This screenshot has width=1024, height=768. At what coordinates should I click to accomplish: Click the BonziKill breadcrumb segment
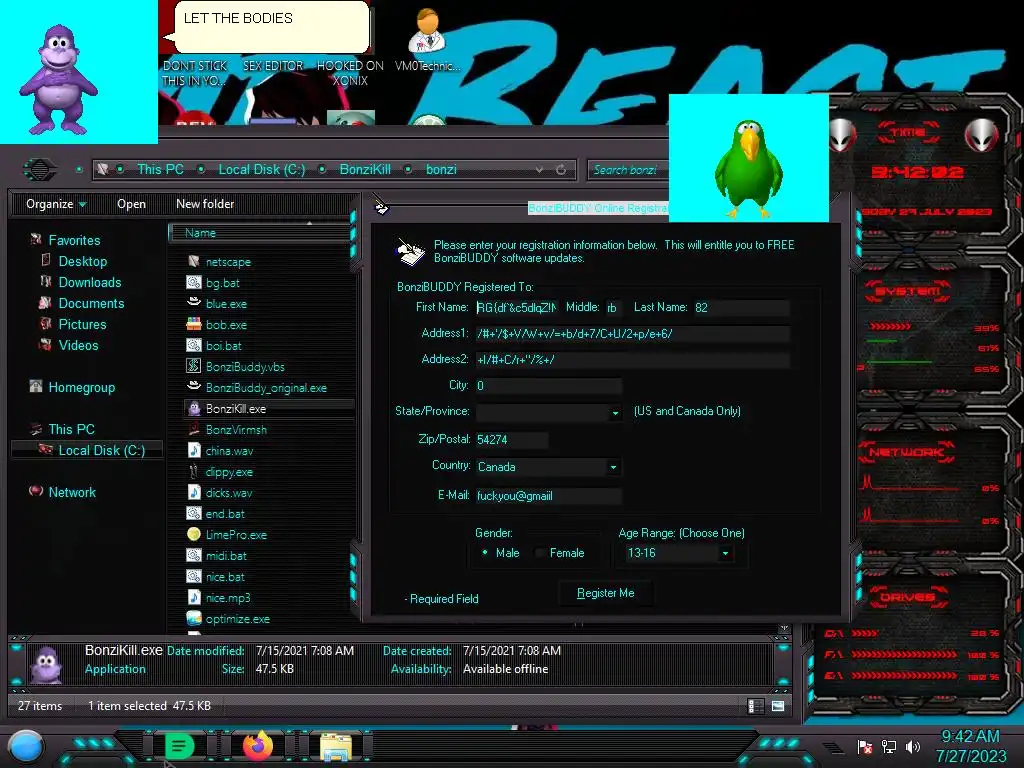tap(365, 169)
